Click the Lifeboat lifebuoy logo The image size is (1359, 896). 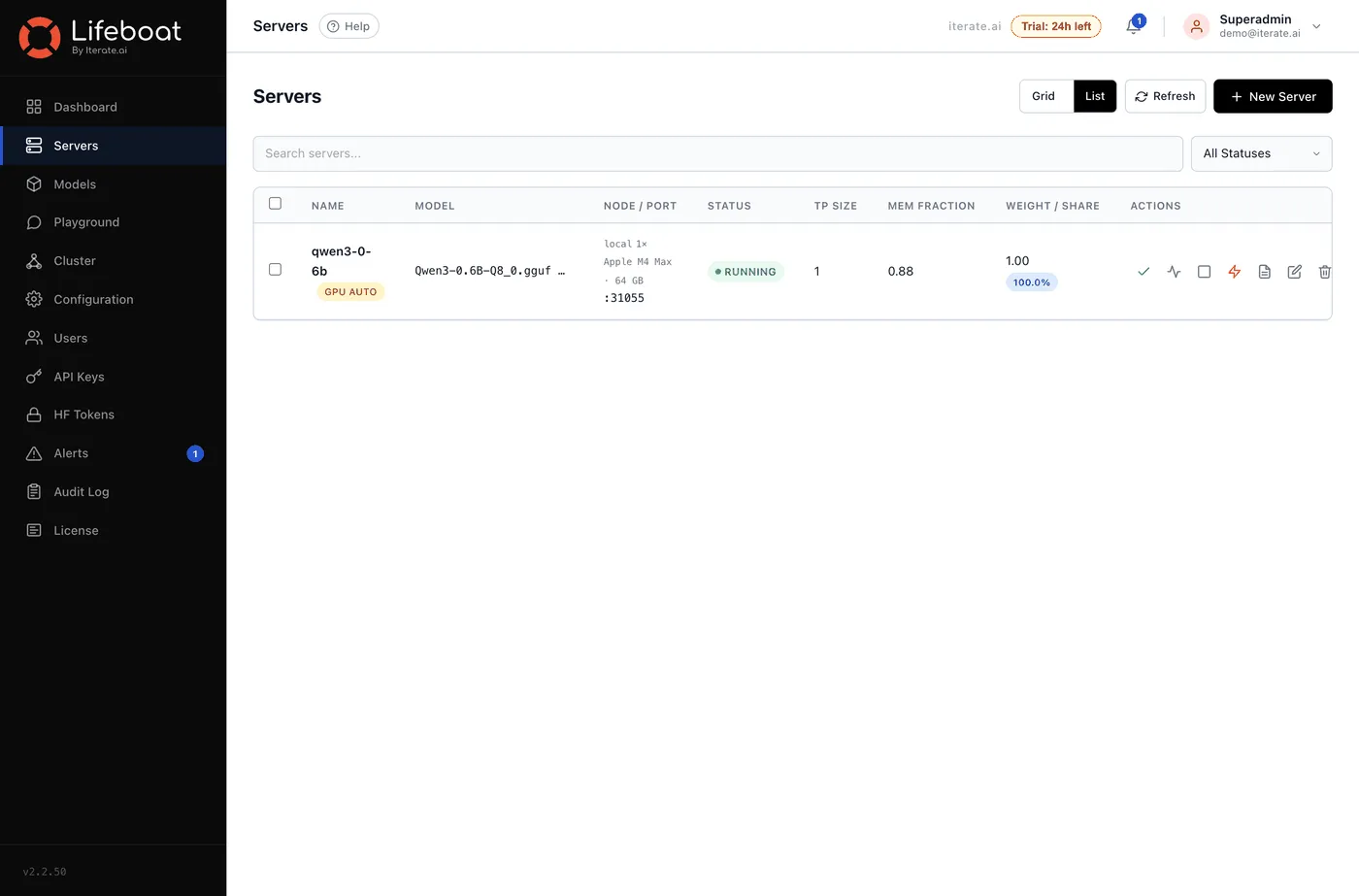pyautogui.click(x=40, y=37)
